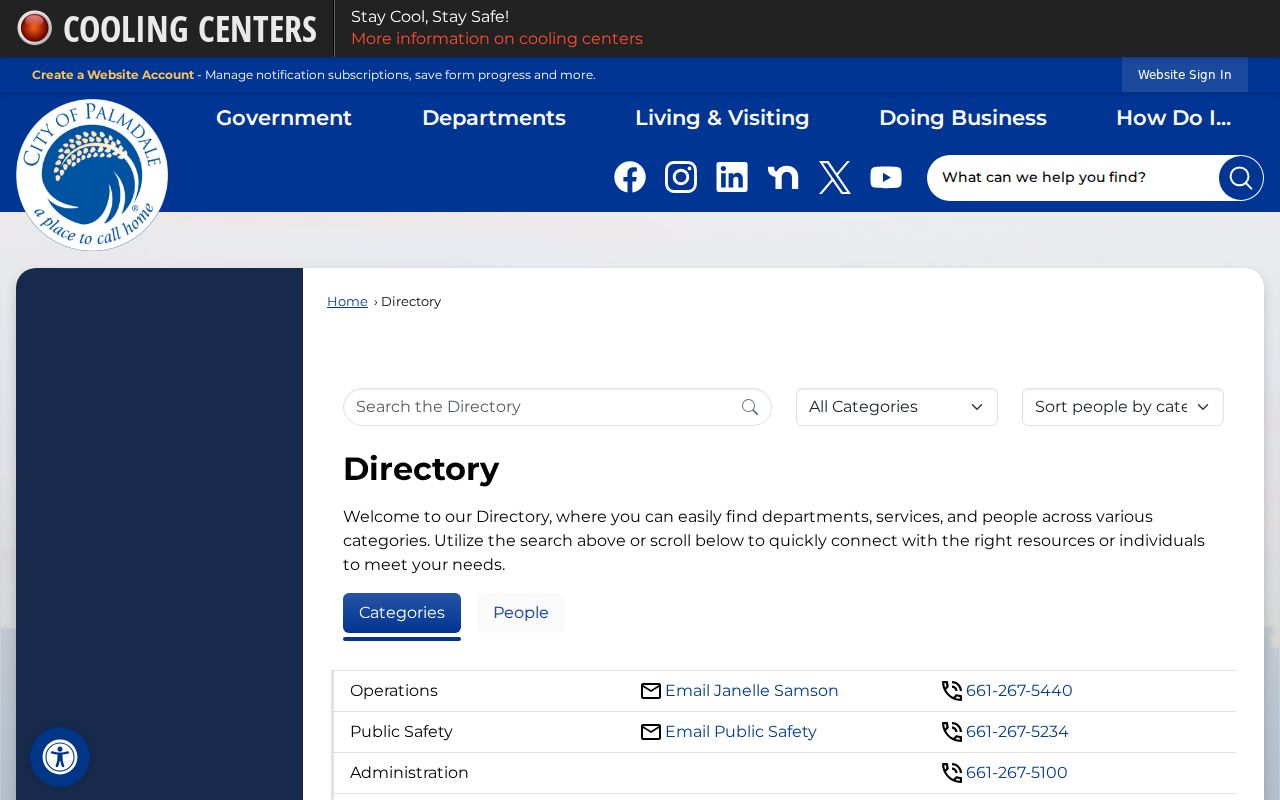Click the phone icon beside 661-267-5100
Viewport: 1280px width, 800px height.
(x=952, y=773)
